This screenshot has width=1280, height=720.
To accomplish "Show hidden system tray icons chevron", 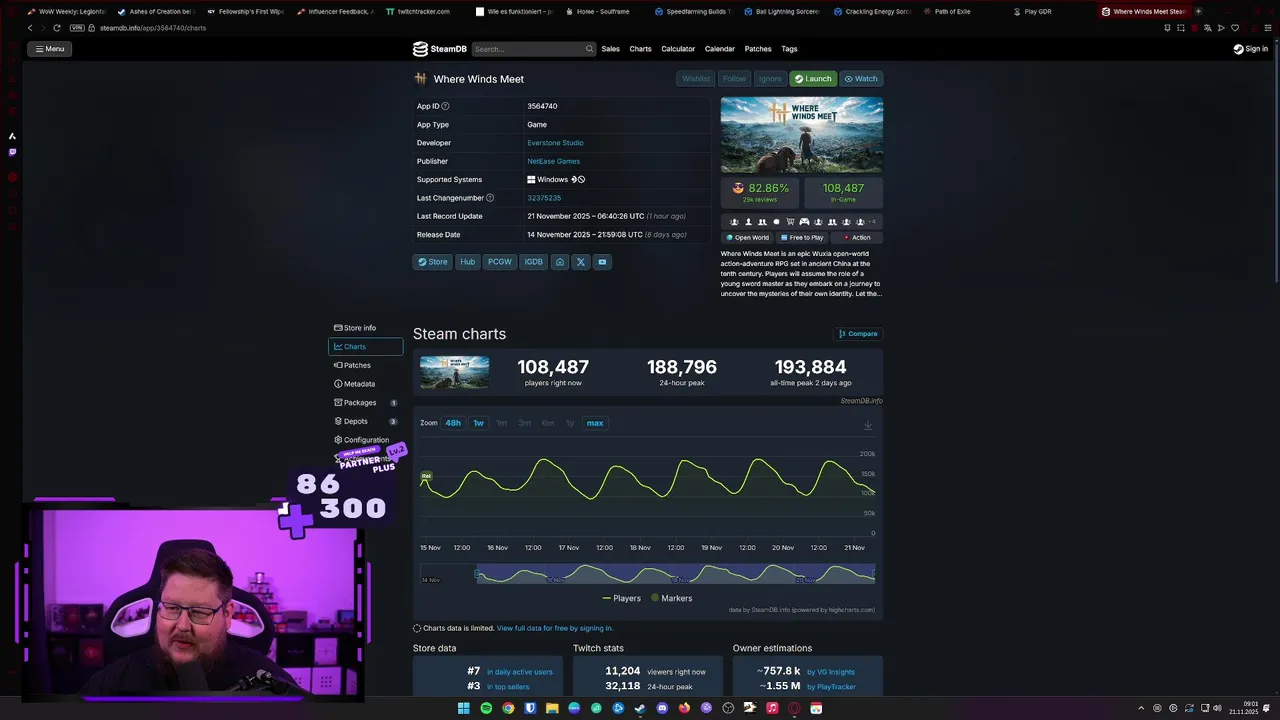I will (x=1141, y=708).
